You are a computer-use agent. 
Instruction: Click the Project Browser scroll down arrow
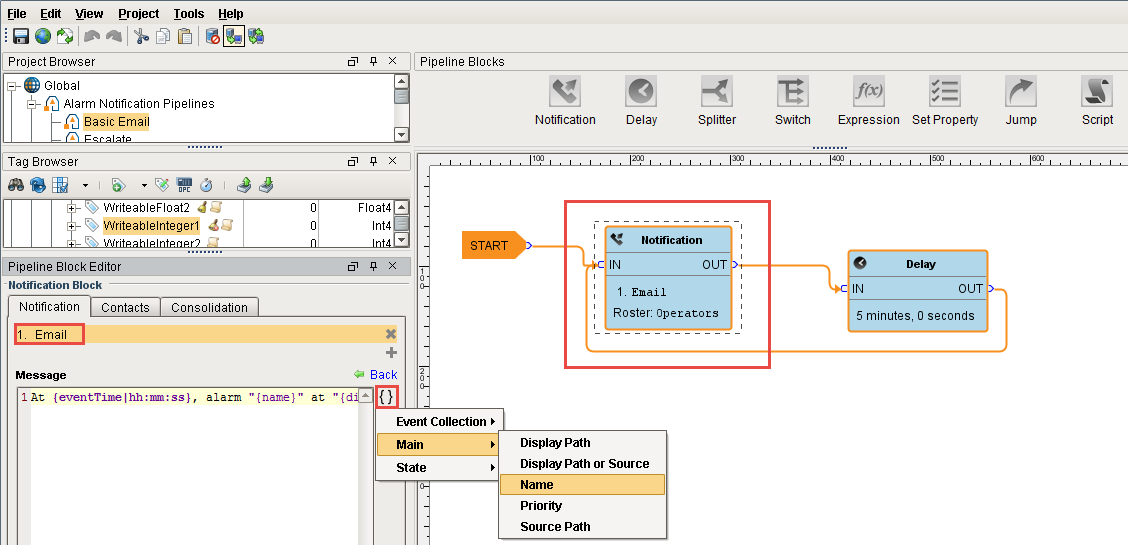tap(401, 135)
